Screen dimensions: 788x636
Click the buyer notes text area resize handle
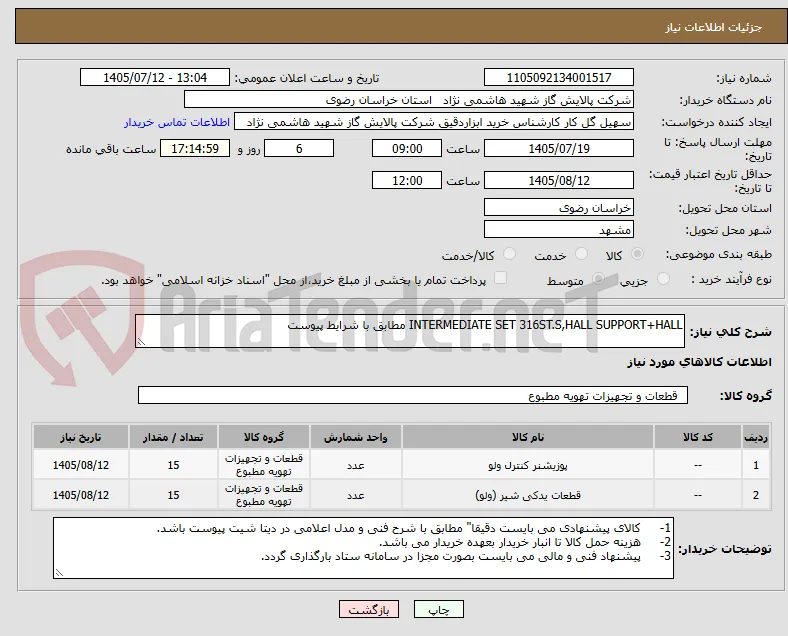pyautogui.click(x=59, y=572)
